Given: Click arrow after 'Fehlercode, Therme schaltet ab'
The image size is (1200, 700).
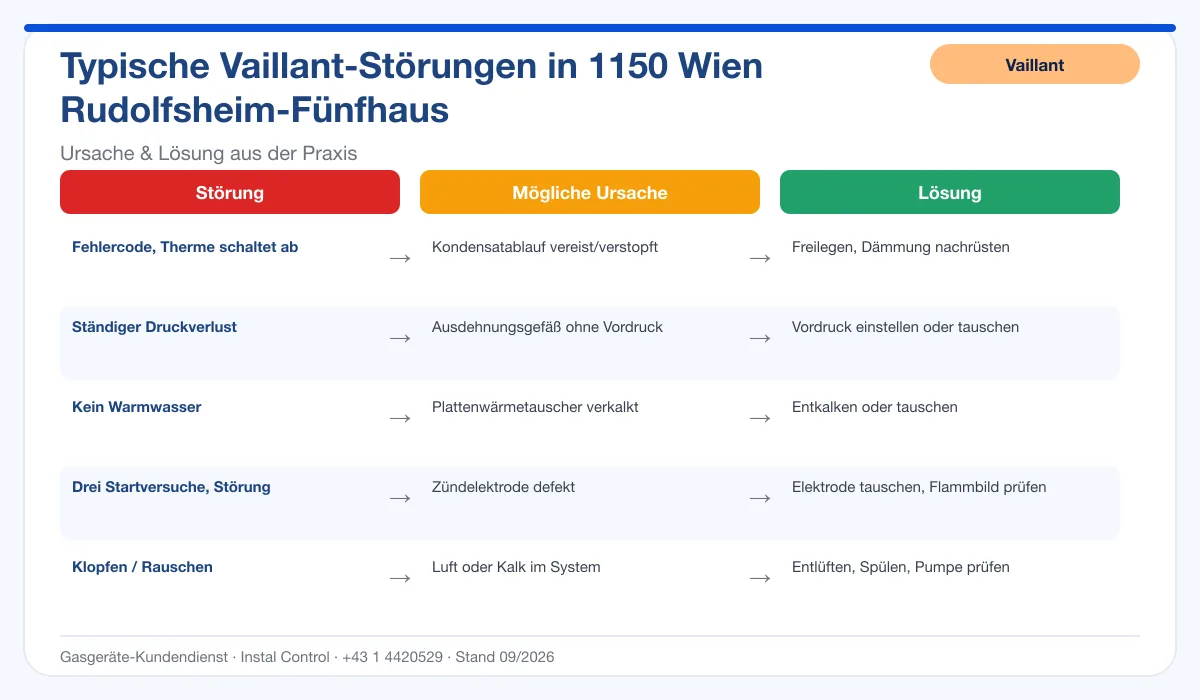Looking at the screenshot, I should tap(400, 258).
